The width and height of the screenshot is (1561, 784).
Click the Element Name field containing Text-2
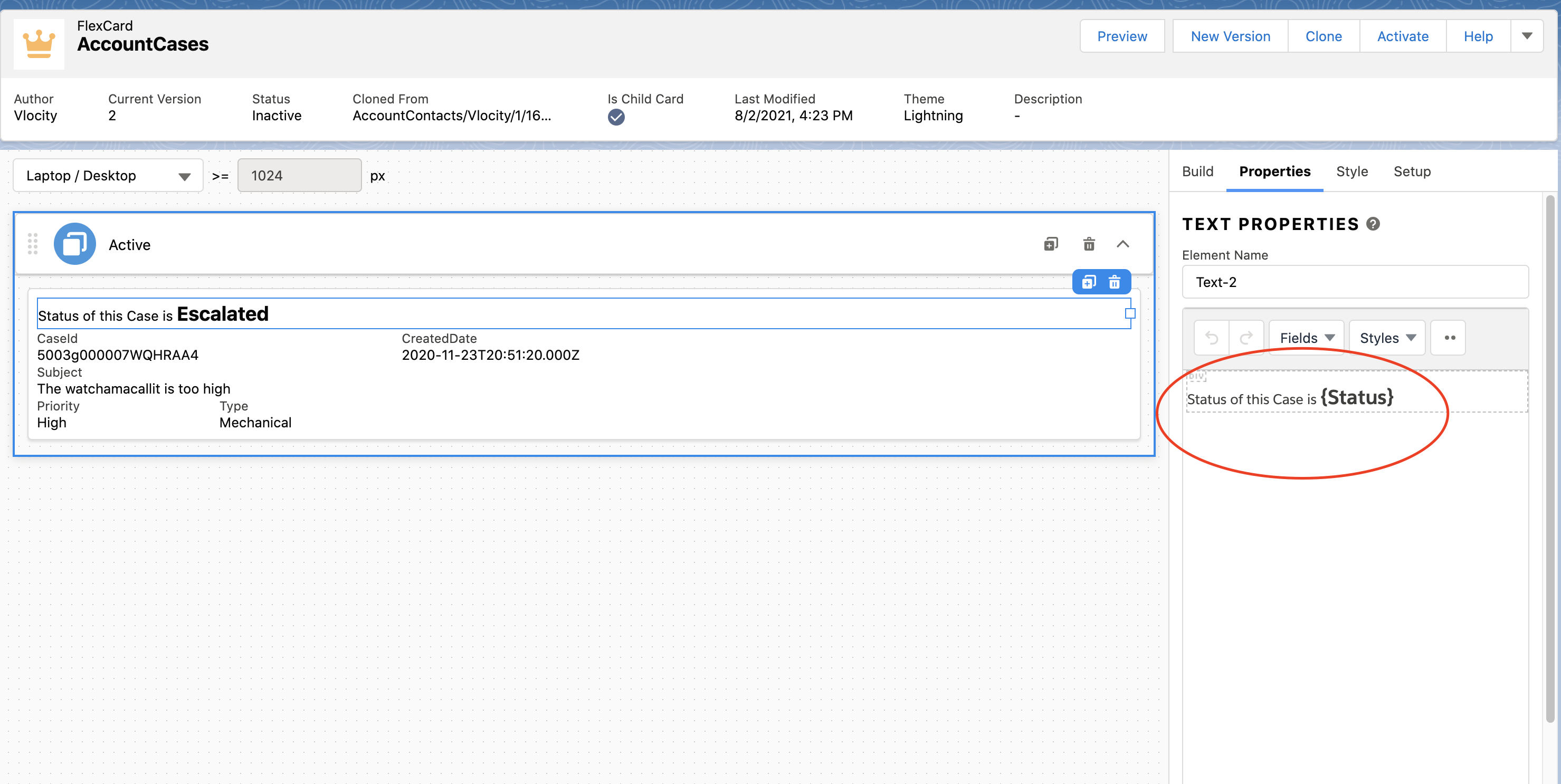click(1355, 282)
